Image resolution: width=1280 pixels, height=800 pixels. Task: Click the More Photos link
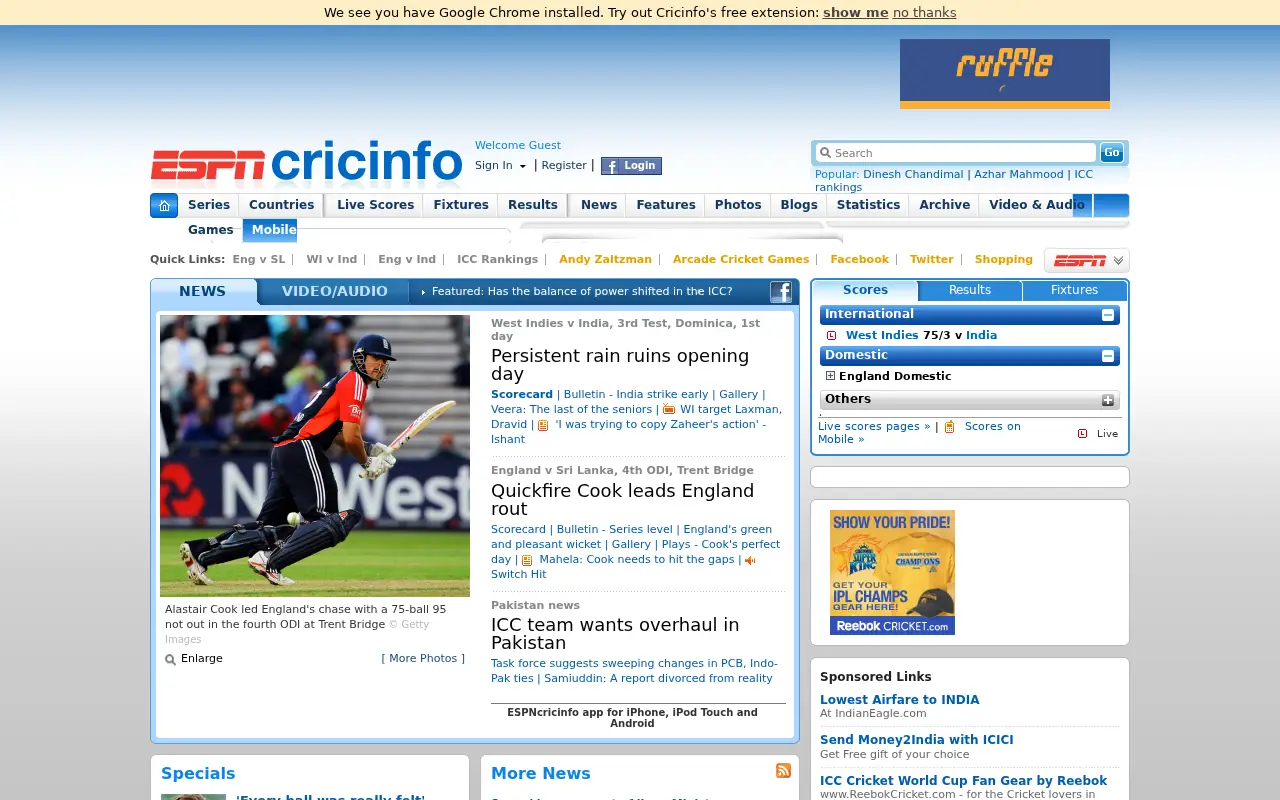point(423,659)
